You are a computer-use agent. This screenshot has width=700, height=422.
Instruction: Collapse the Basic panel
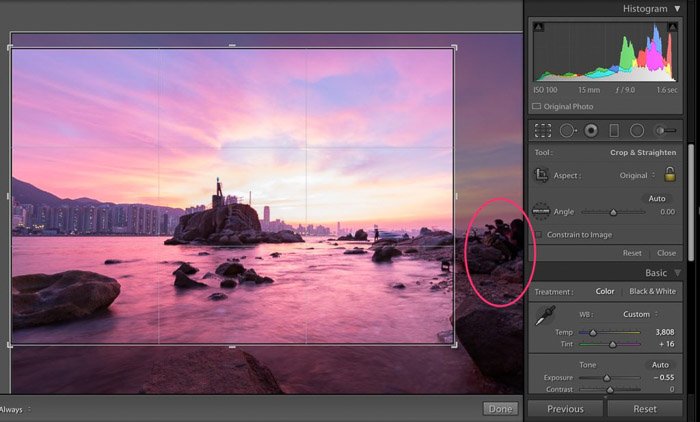[677, 272]
